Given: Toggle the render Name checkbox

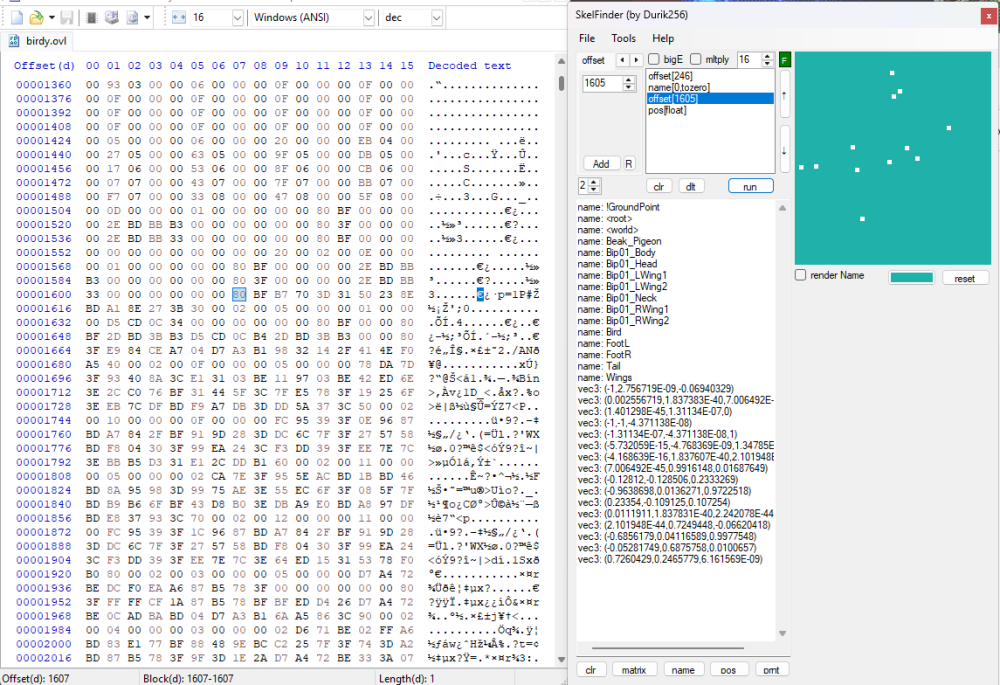Looking at the screenshot, I should (801, 275).
